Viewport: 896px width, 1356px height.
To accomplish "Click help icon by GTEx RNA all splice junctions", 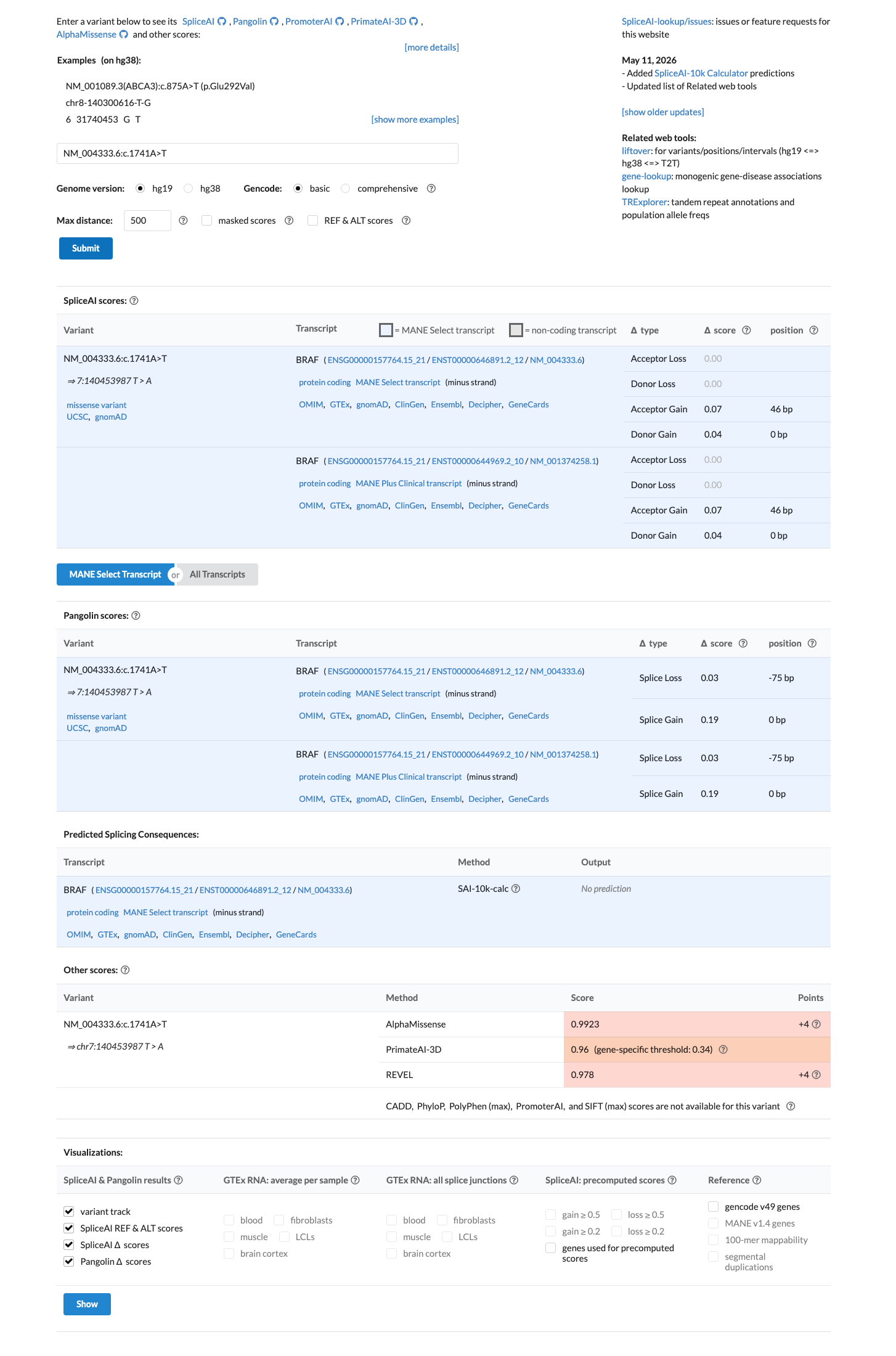I will coord(513,1180).
